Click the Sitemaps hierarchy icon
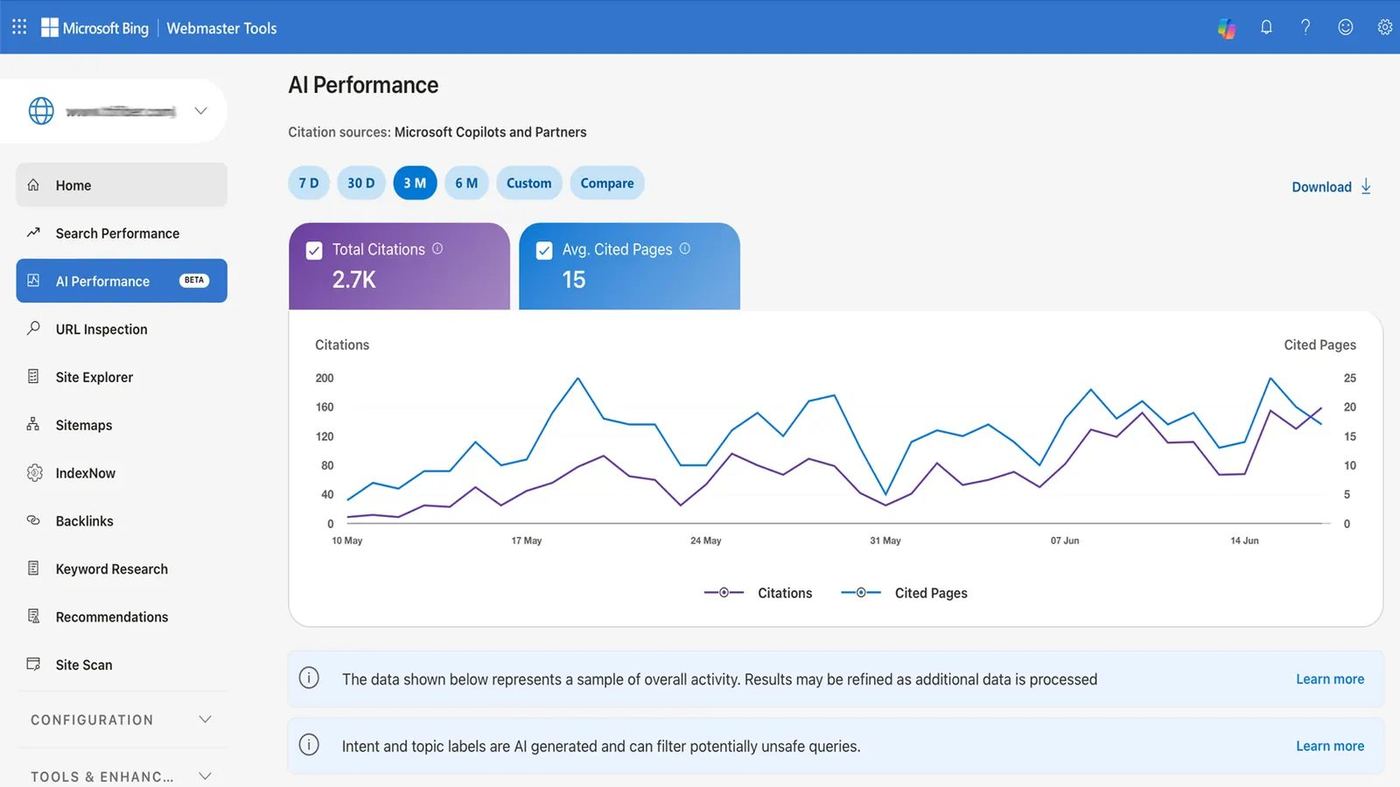 (x=33, y=424)
